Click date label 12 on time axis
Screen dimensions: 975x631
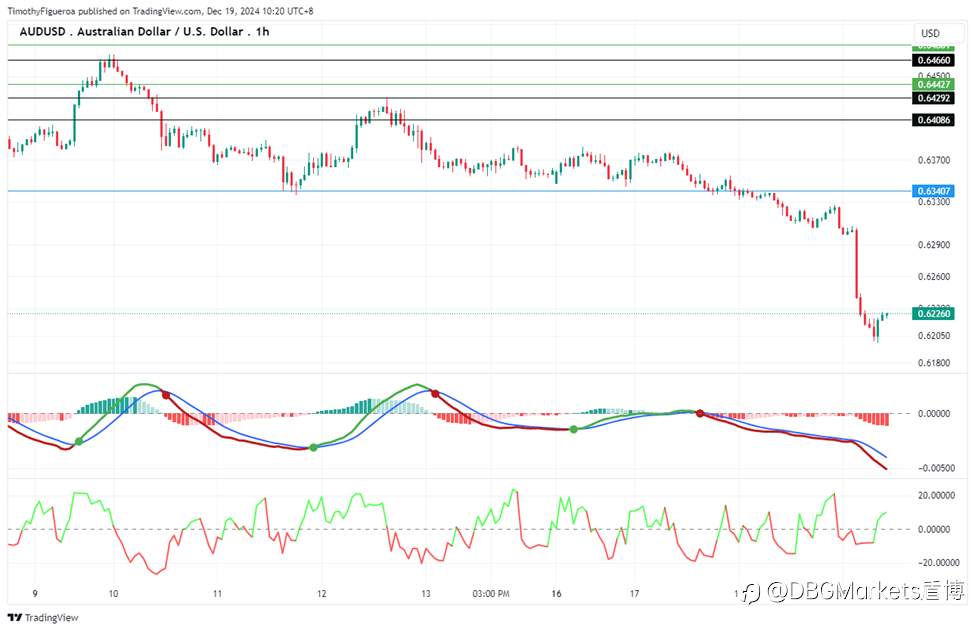321,594
